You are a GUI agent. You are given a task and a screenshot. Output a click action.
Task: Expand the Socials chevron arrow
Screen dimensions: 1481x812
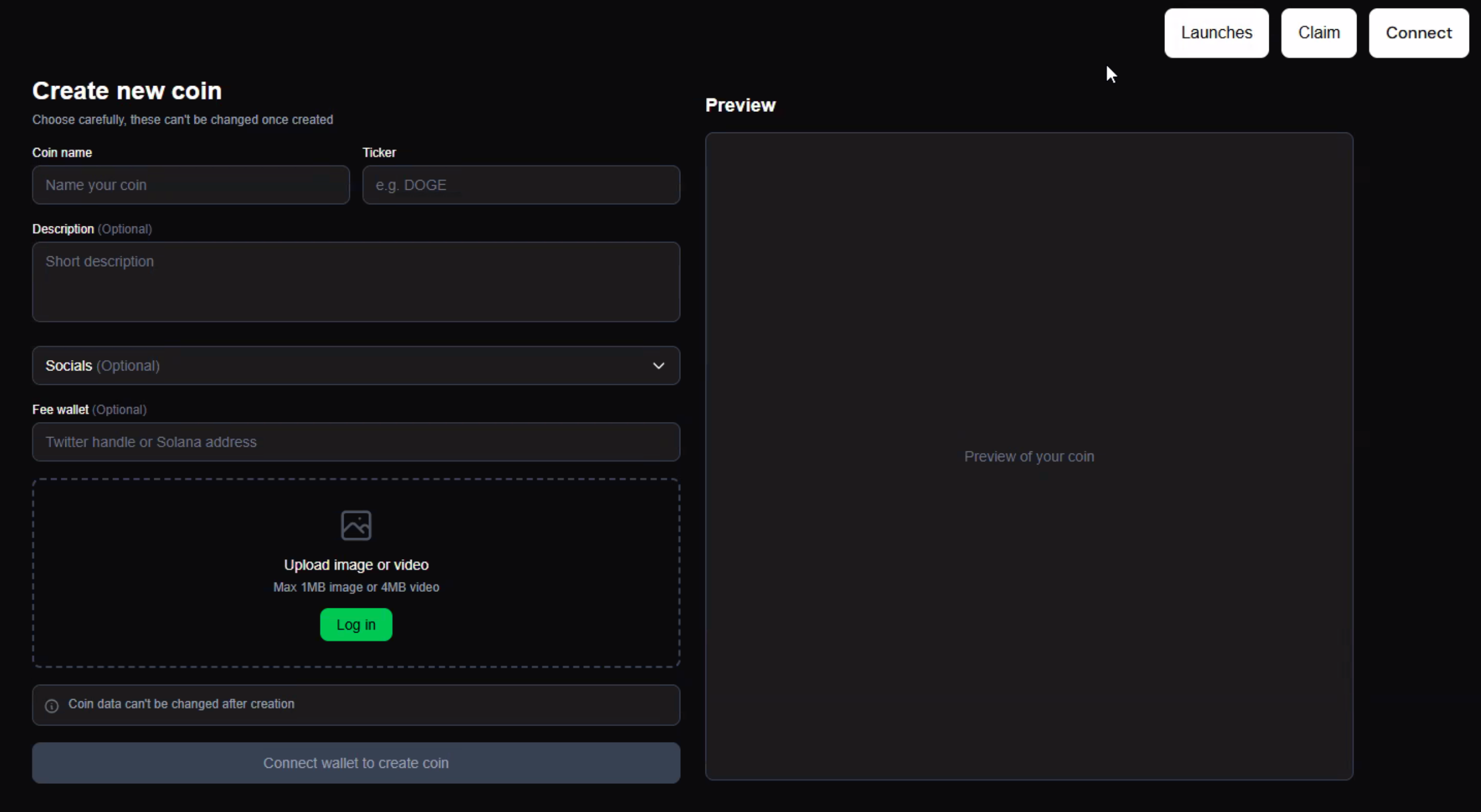658,365
